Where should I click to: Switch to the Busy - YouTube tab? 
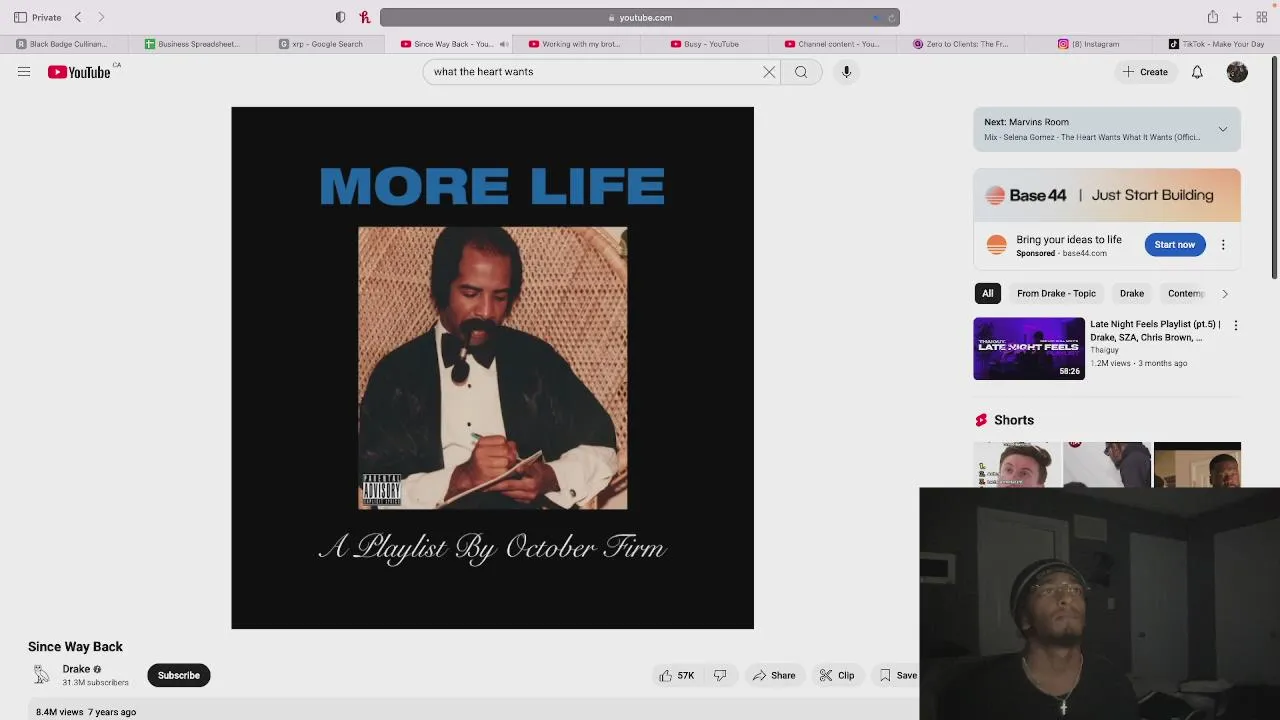point(705,44)
